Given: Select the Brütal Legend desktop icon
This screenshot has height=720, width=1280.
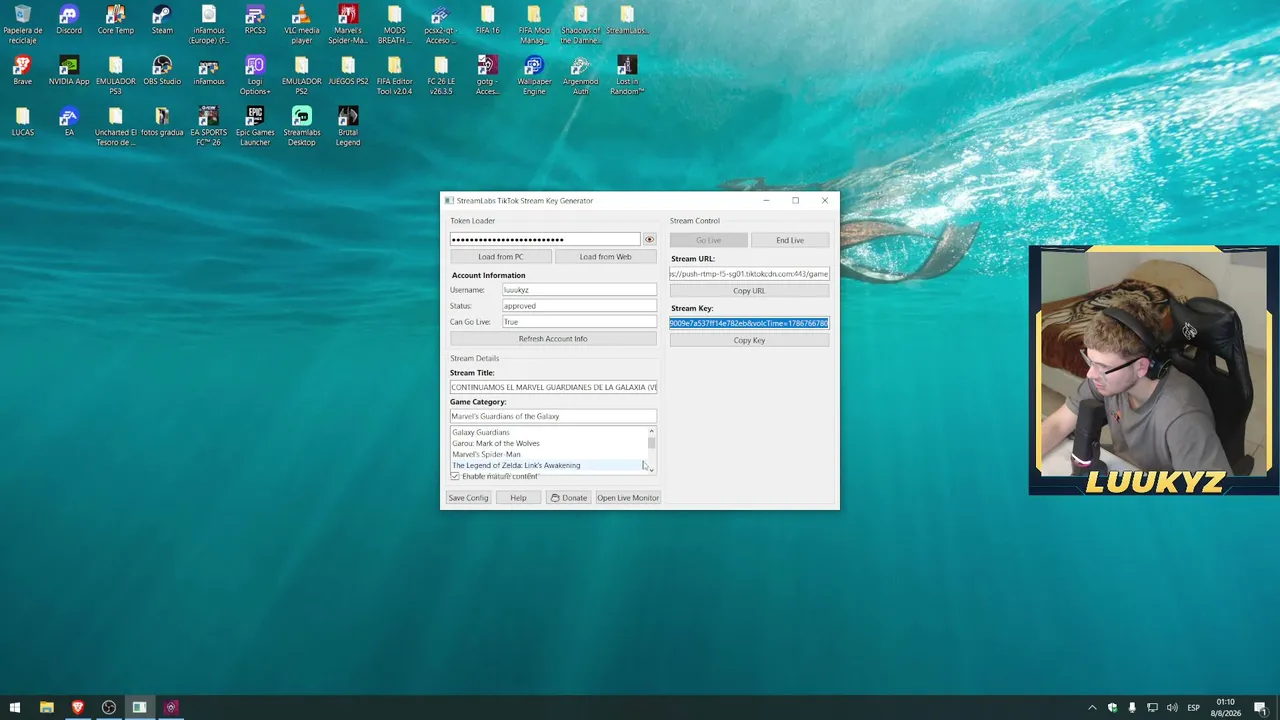Looking at the screenshot, I should (348, 127).
